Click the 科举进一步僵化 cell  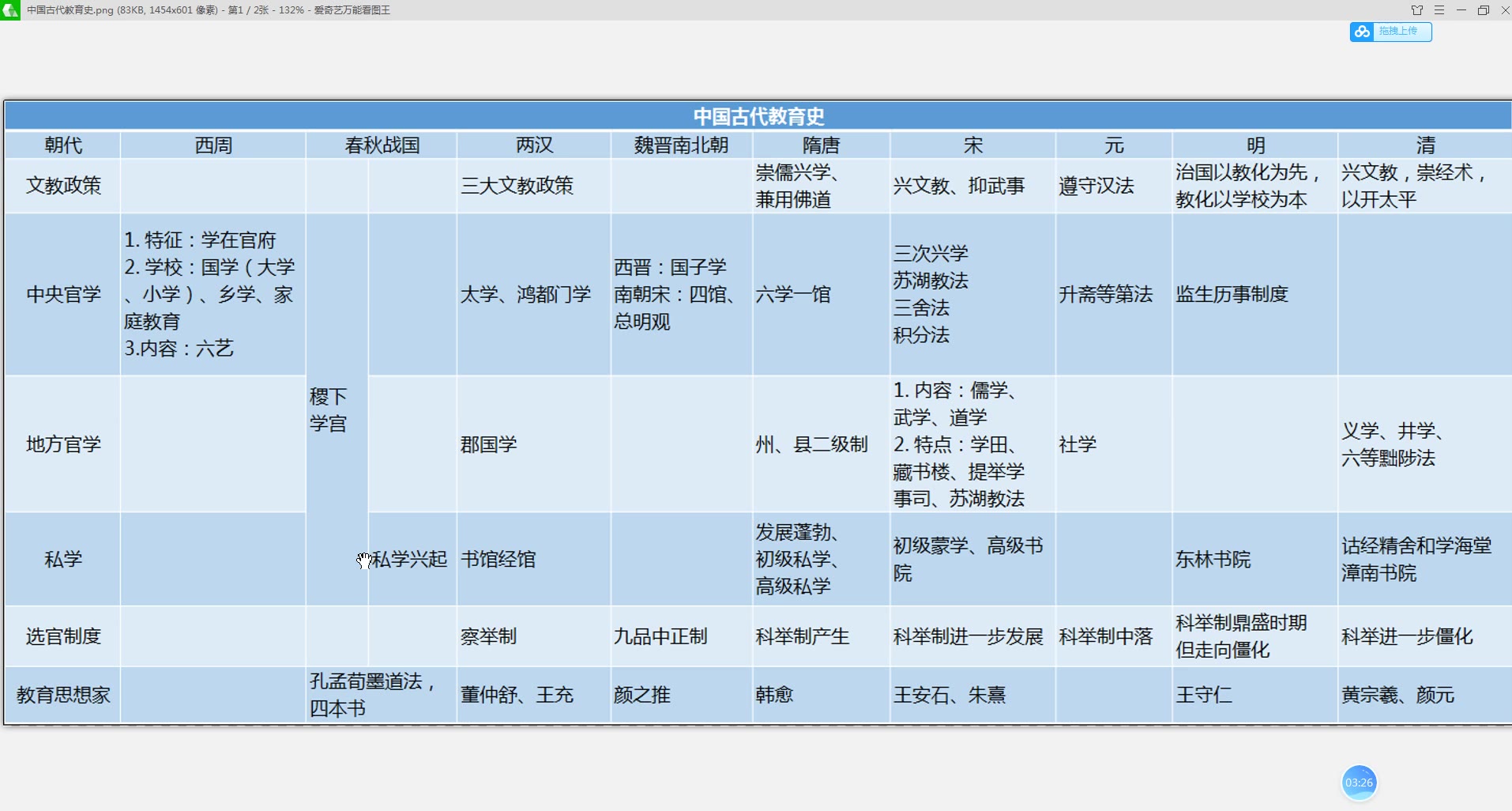(1425, 636)
